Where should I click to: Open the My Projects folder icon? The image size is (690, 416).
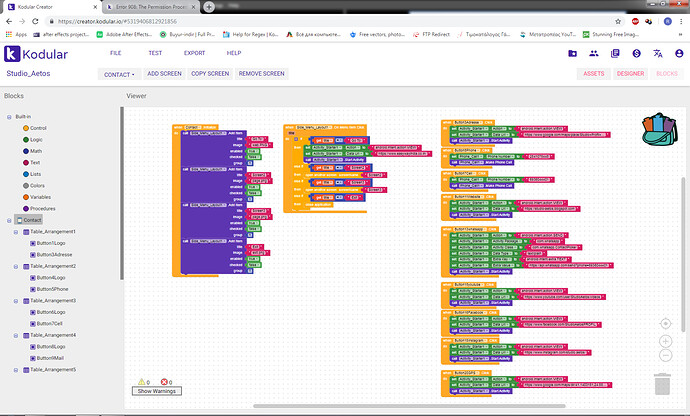(573, 53)
